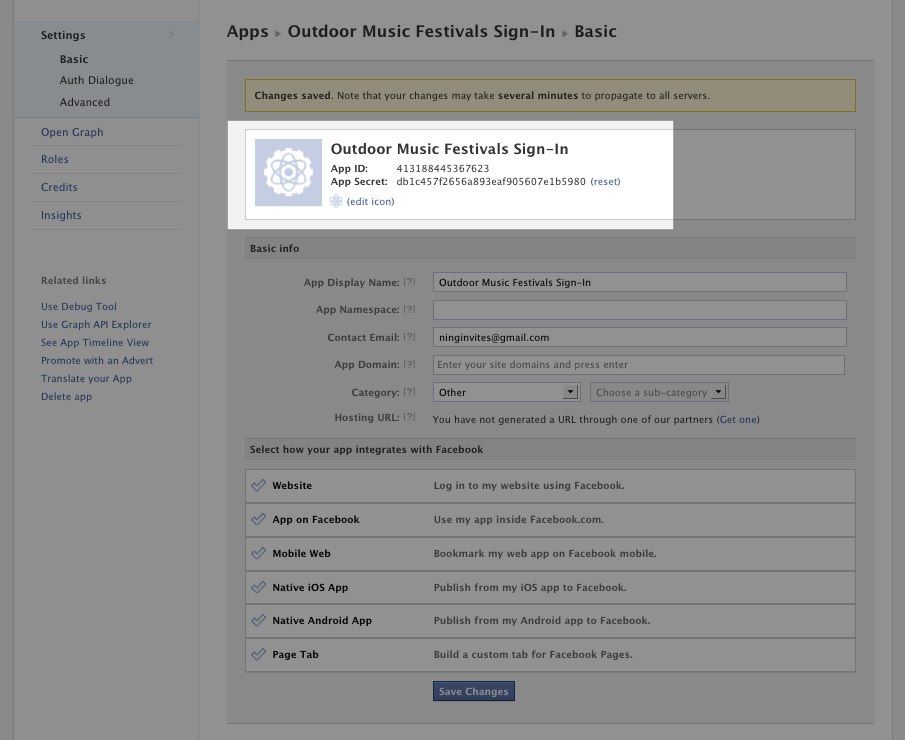Open help for App Display Name
The image size is (905, 740).
409,282
